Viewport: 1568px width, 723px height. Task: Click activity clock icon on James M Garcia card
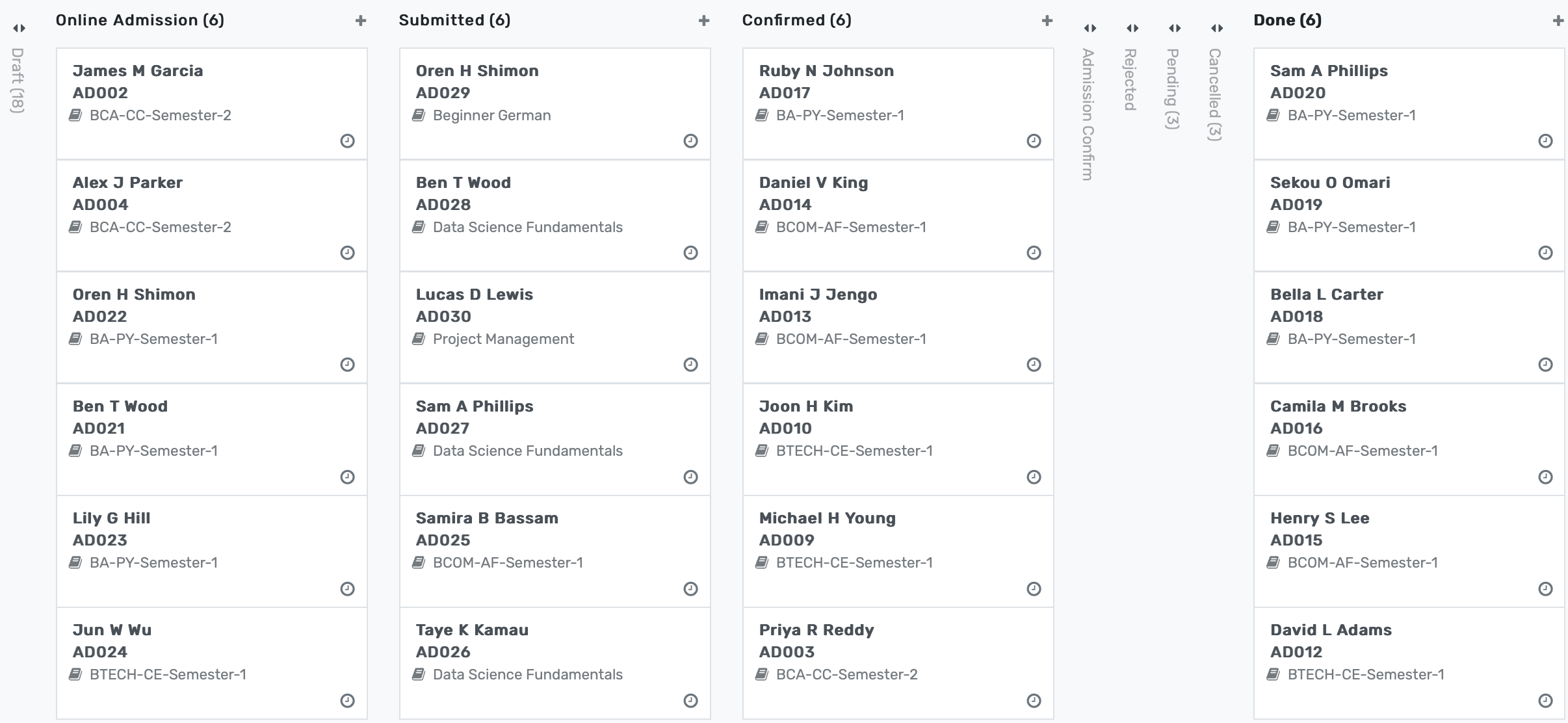(x=347, y=141)
